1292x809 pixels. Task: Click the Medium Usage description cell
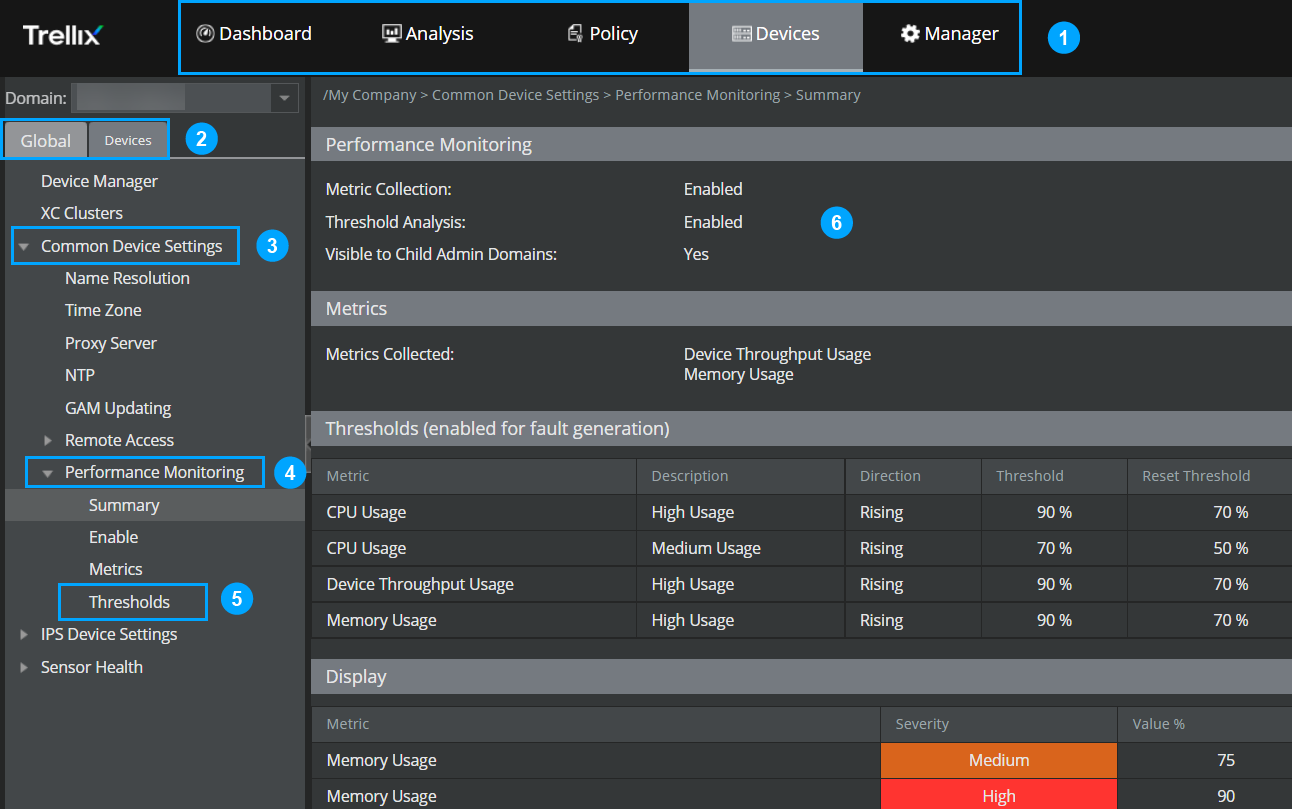coord(740,549)
